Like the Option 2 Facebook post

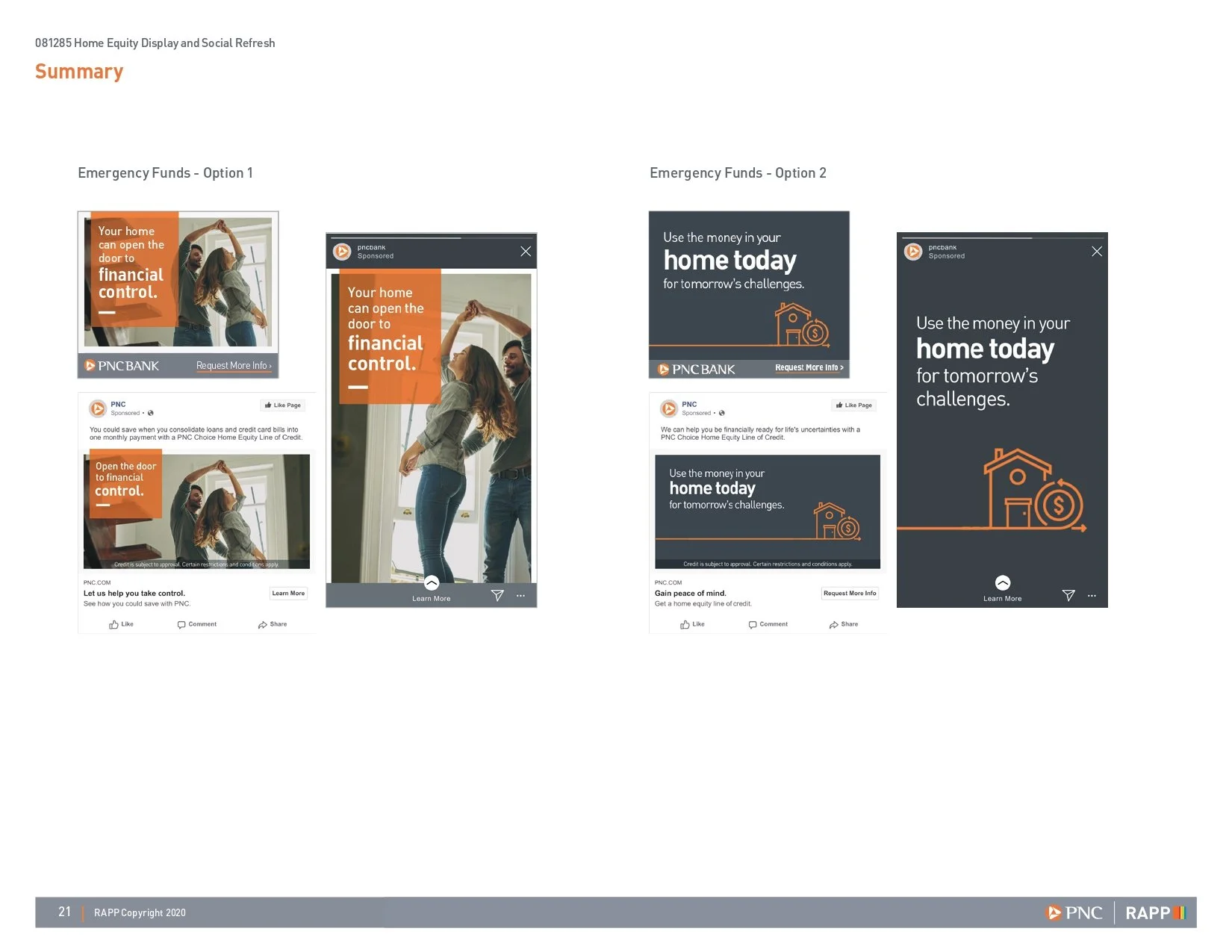[x=692, y=624]
